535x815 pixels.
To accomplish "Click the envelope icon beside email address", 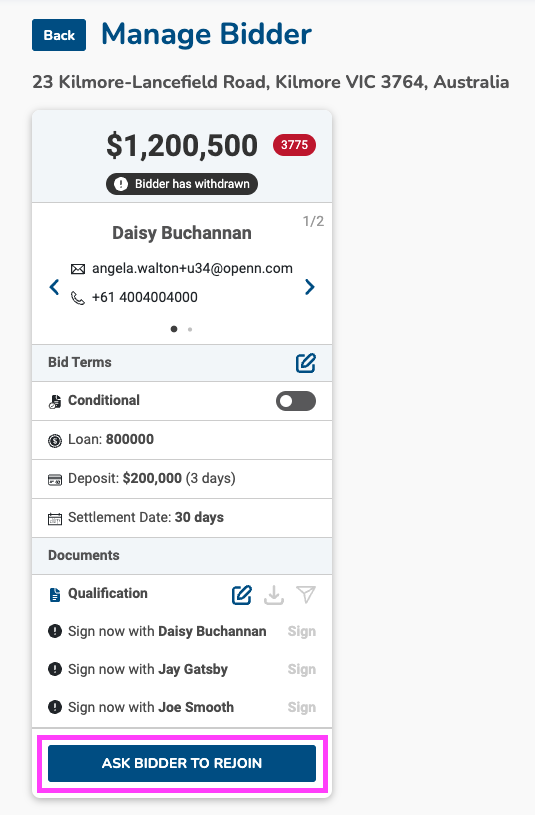I will coord(78,269).
